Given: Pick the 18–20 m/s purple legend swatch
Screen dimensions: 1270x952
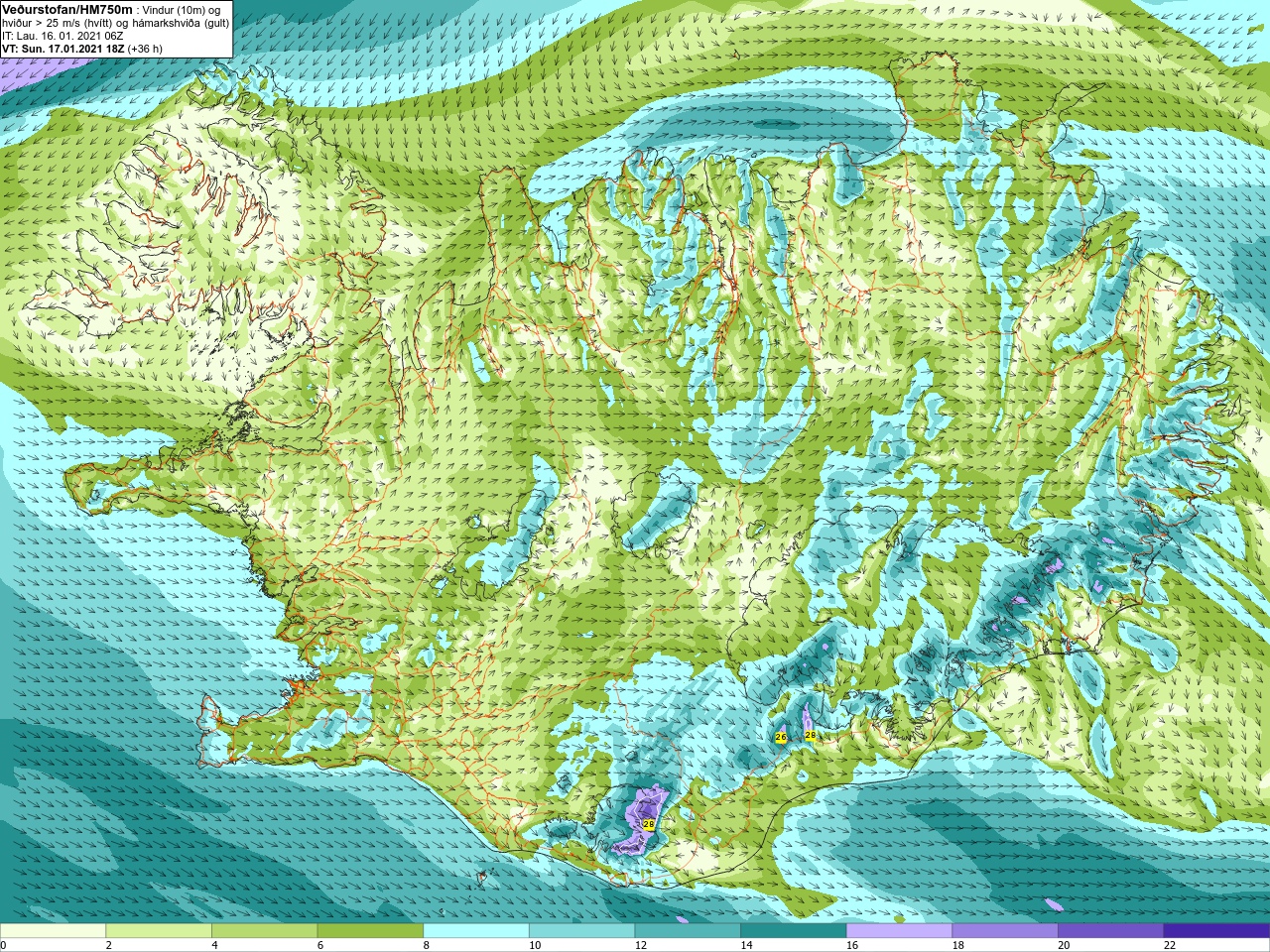Looking at the screenshot, I should (1005, 931).
